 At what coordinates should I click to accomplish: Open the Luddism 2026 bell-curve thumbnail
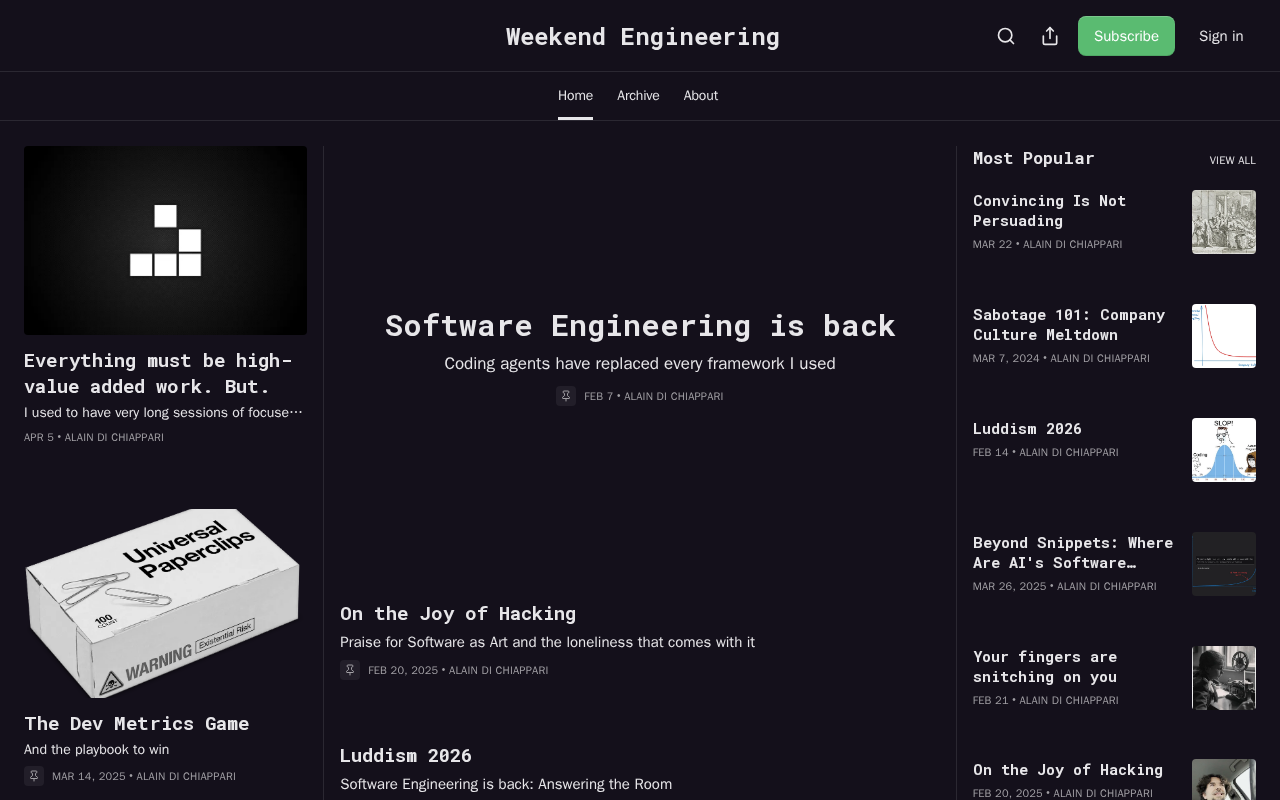click(1224, 450)
